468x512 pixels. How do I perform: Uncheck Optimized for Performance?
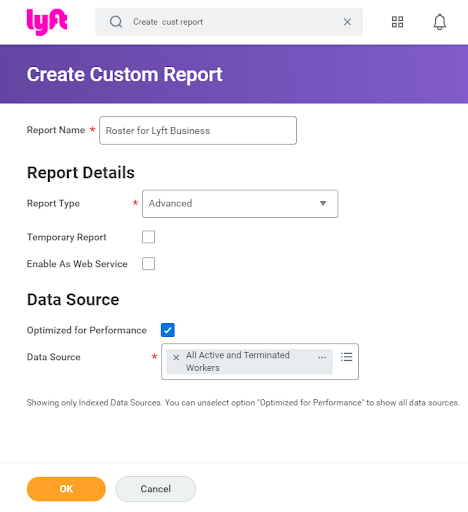click(168, 330)
